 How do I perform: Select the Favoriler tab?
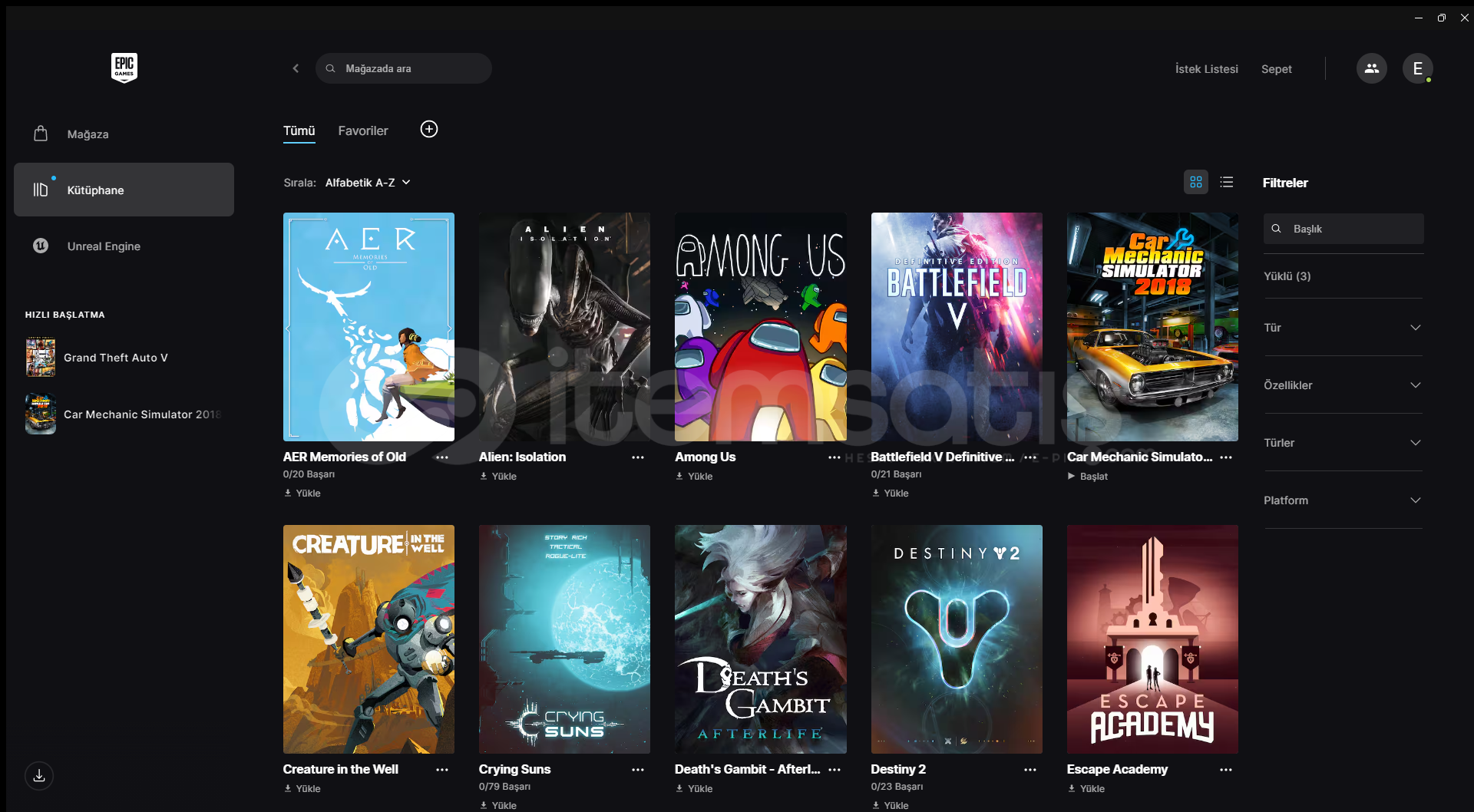[x=363, y=130]
